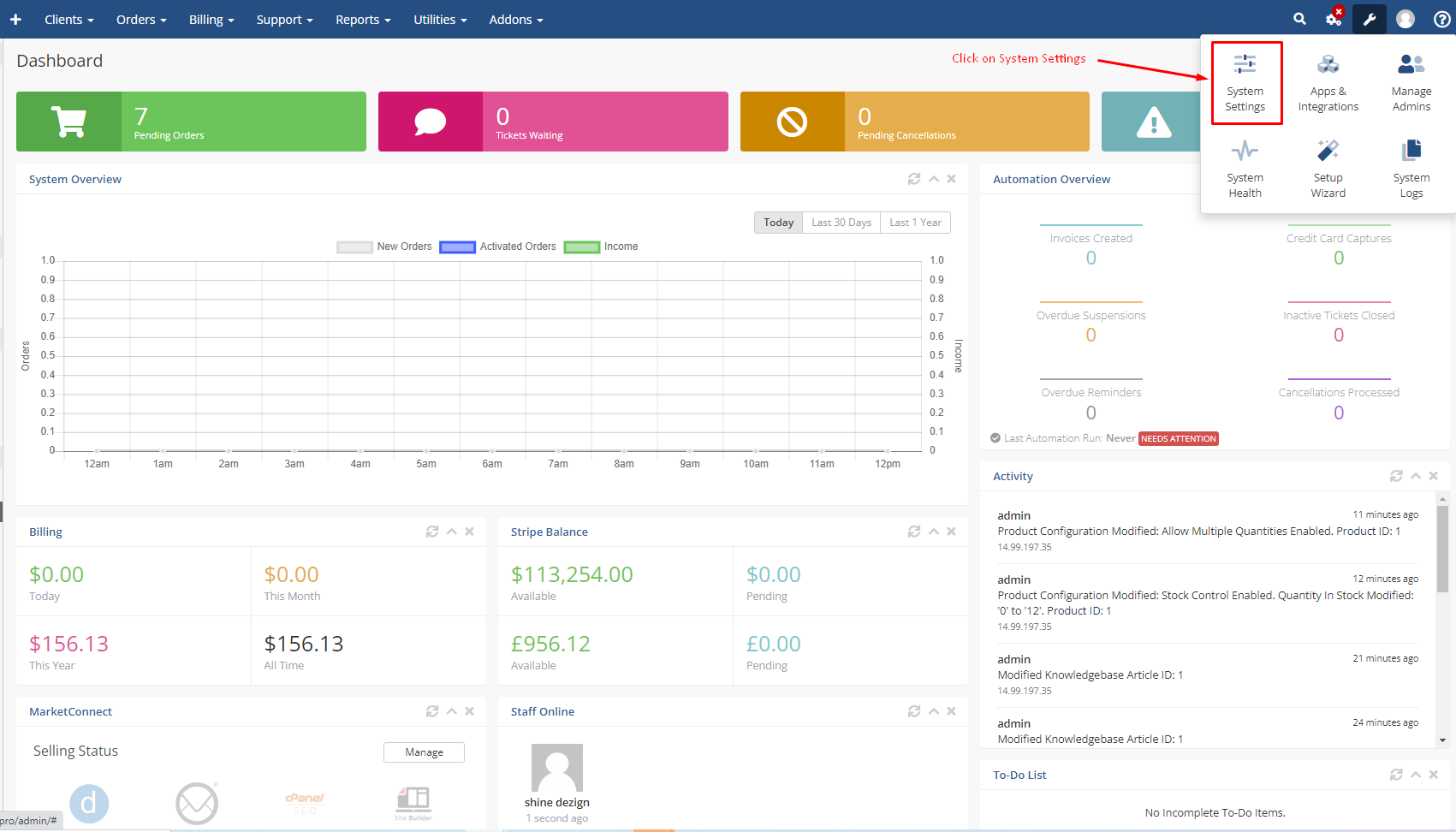1456x832 pixels.
Task: Open the Pending Orders tile
Action: (x=191, y=122)
